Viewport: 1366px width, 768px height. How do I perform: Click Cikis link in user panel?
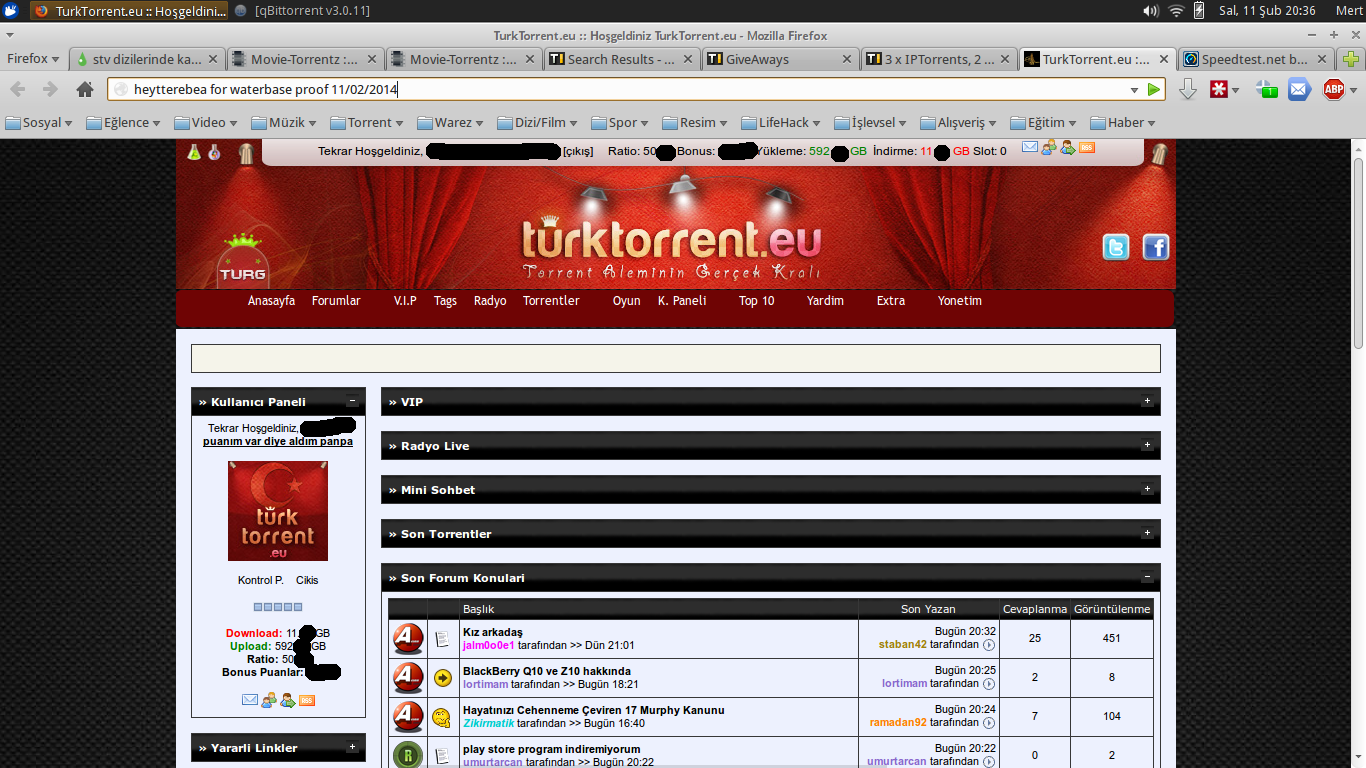click(307, 580)
